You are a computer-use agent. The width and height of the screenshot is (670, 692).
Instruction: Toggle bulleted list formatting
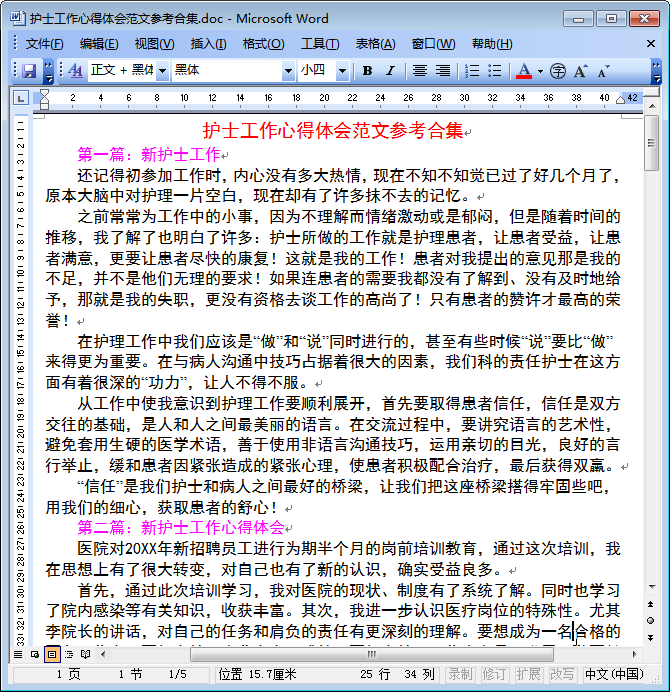tap(495, 71)
